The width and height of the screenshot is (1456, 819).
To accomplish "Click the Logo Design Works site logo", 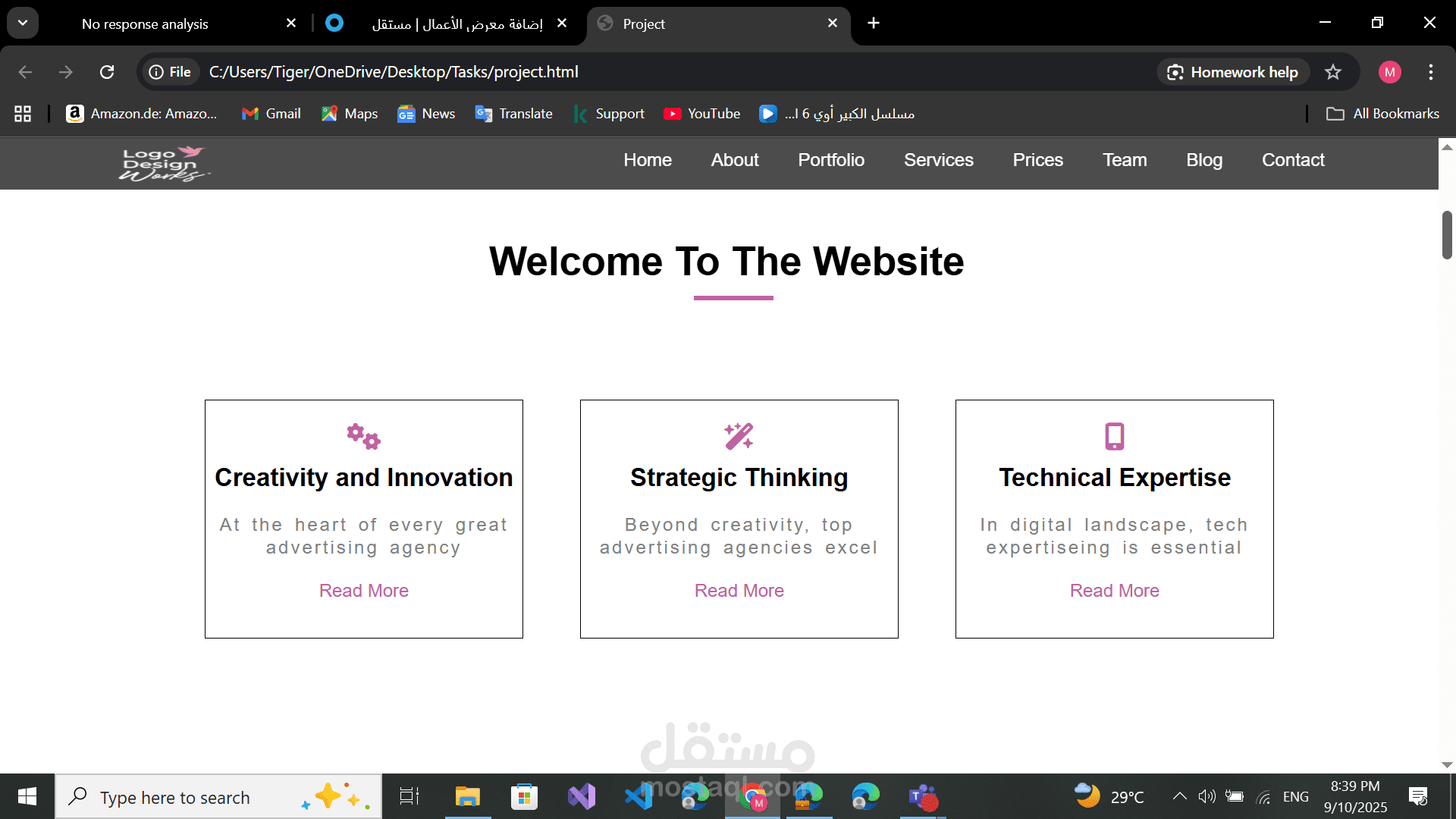I will click(164, 163).
